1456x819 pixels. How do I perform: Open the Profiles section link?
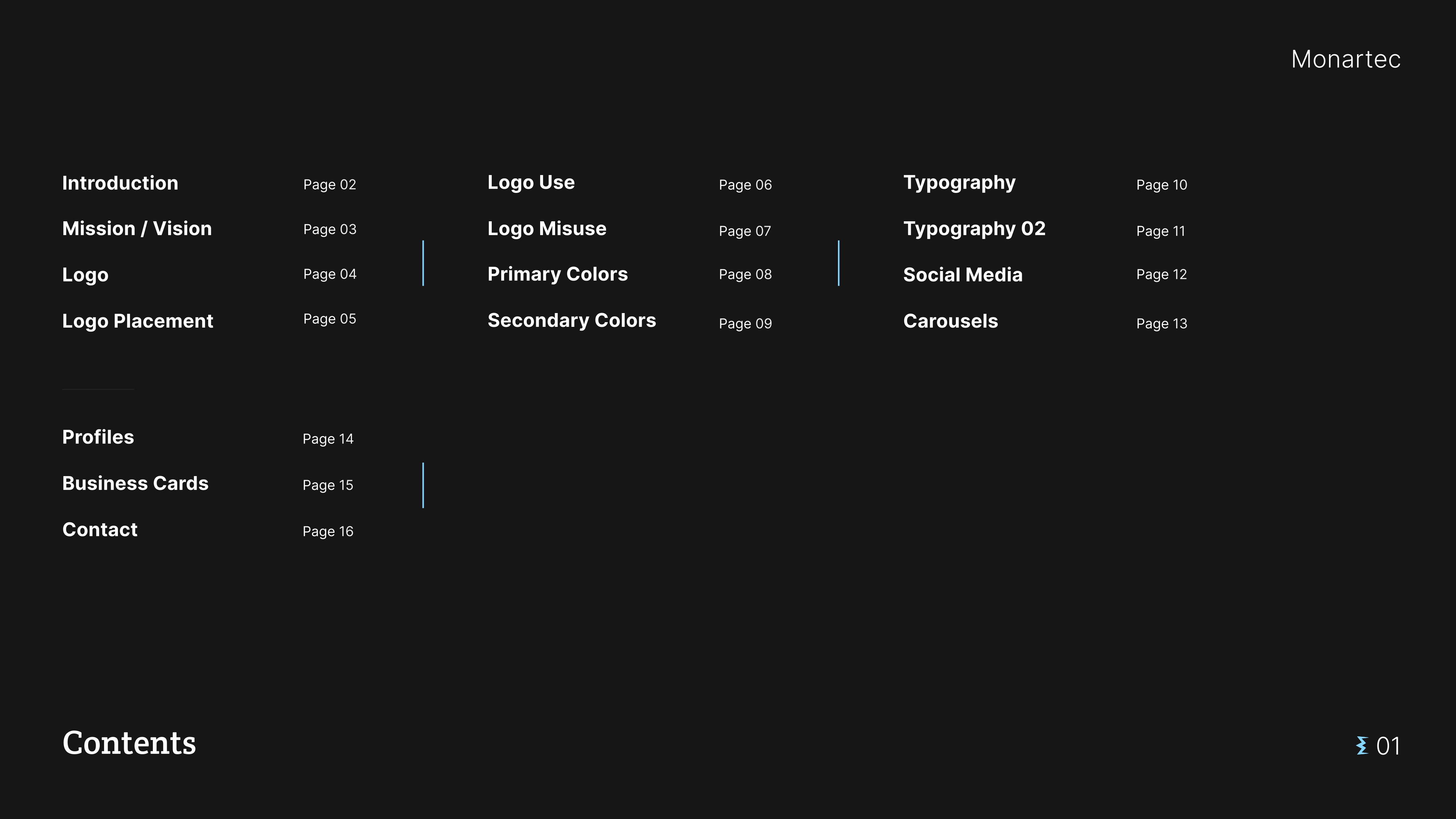click(98, 438)
